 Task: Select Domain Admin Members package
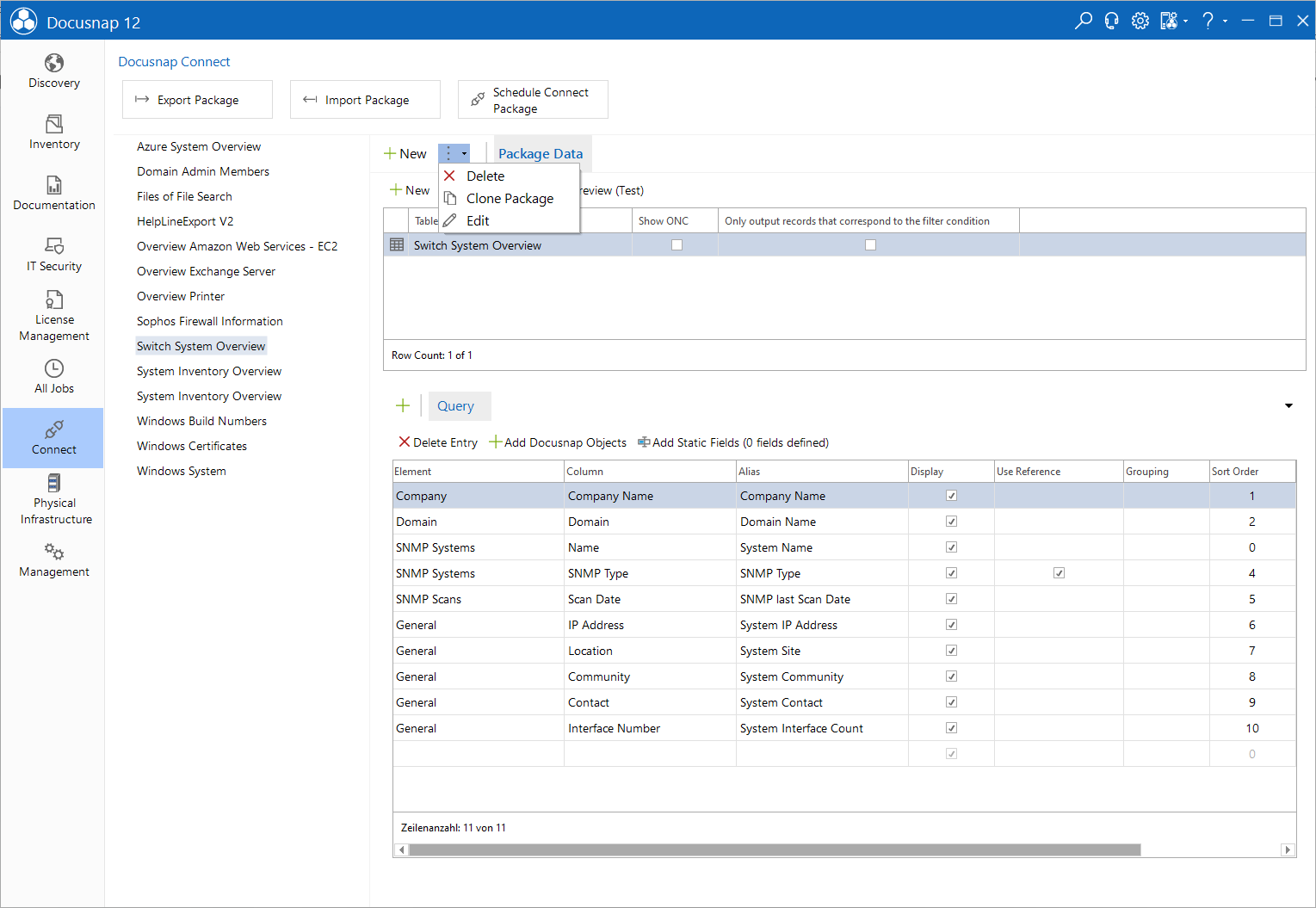[203, 171]
